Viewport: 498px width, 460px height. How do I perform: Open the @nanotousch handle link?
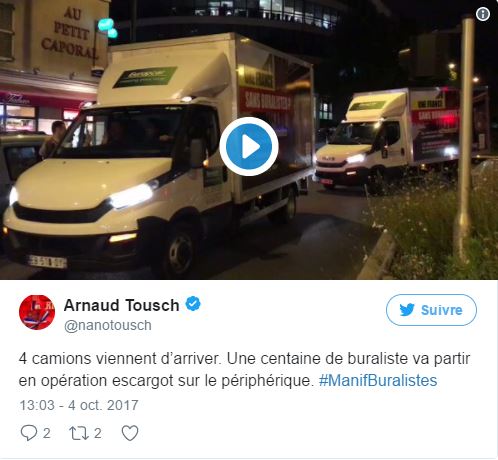(107, 325)
